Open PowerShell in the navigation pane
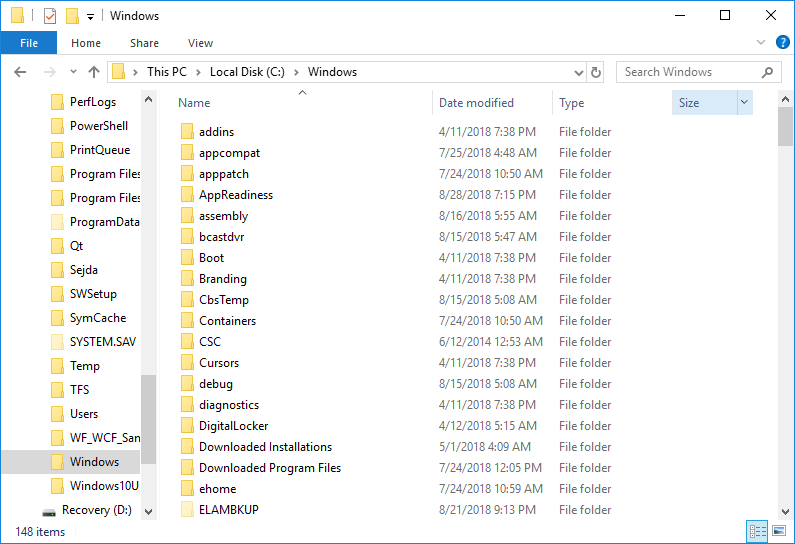This screenshot has width=795, height=544. coord(98,126)
